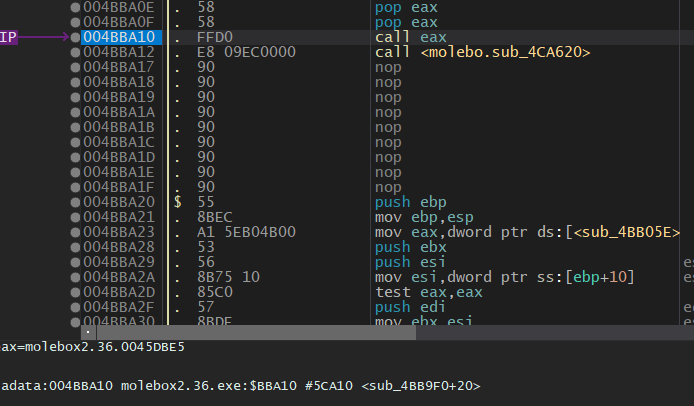The image size is (694, 406).
Task: Click the breakpoint bullet at 004BBA23
Action: tap(75, 232)
